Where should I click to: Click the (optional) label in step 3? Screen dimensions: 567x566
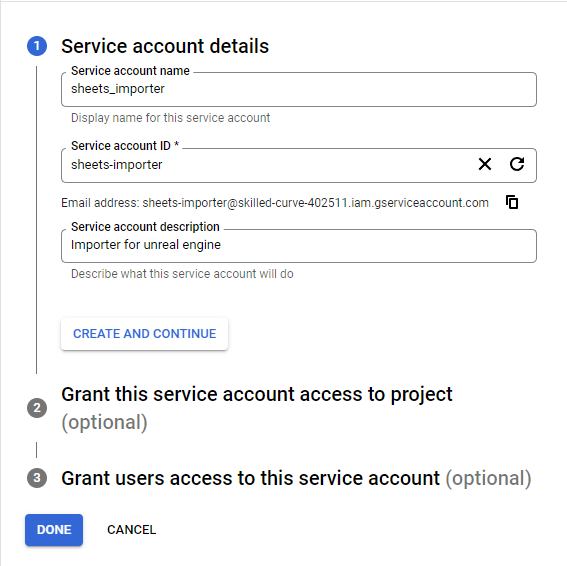click(488, 478)
